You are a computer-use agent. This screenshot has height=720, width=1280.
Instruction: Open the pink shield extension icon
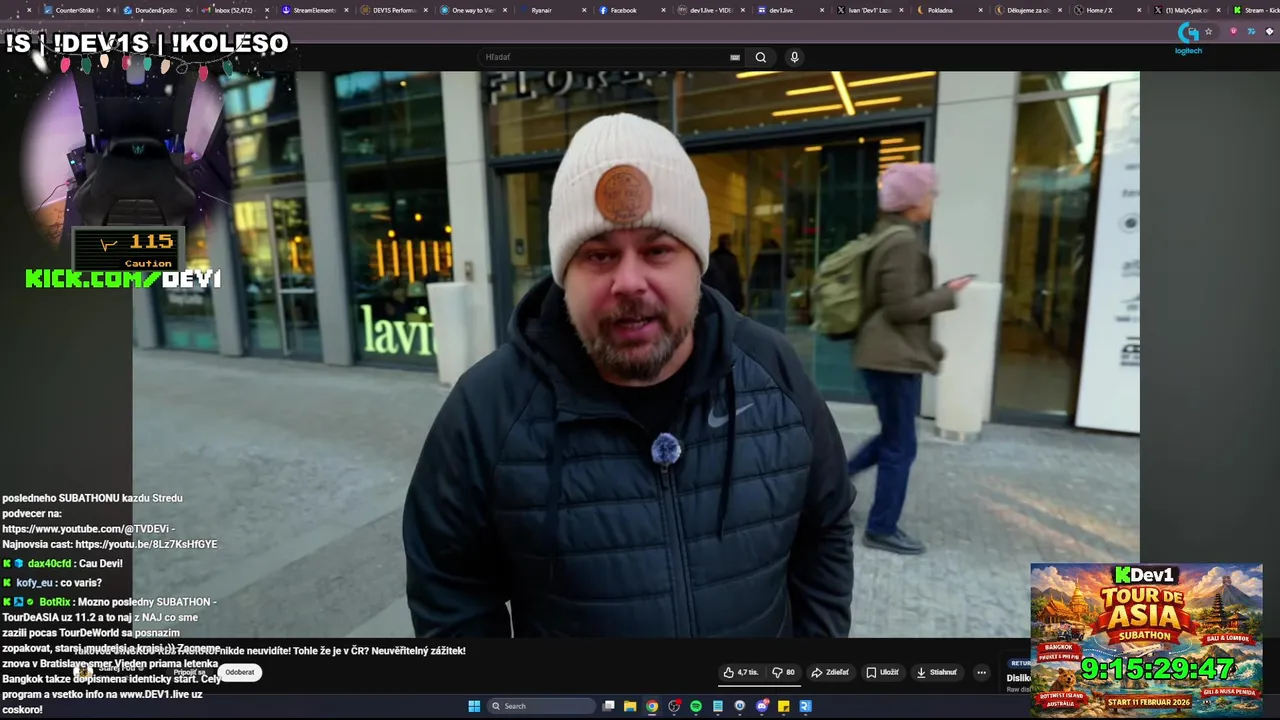[x=1233, y=32]
